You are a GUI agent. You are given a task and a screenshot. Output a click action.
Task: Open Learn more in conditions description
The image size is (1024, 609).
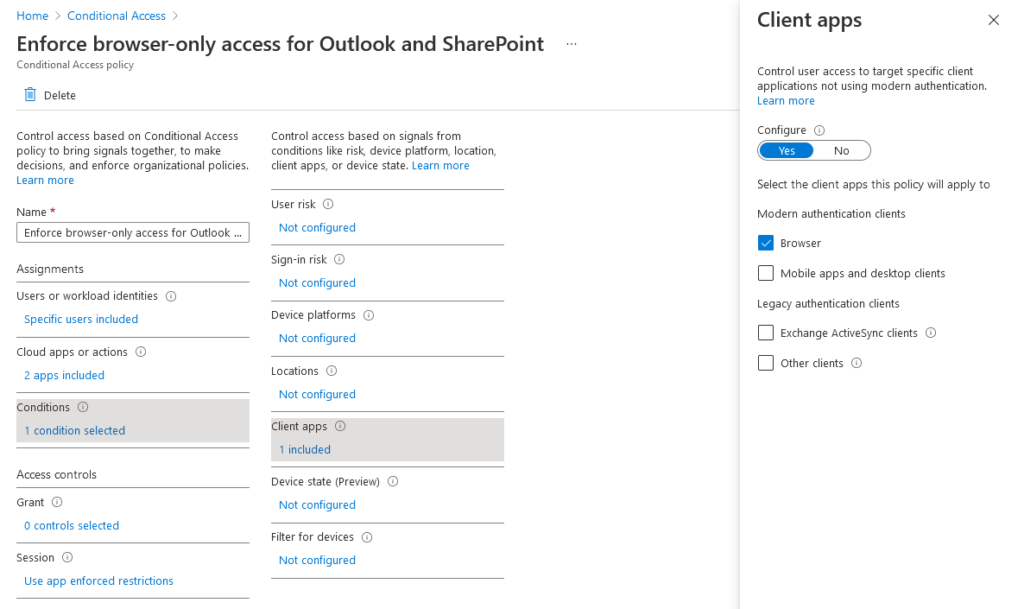440,166
